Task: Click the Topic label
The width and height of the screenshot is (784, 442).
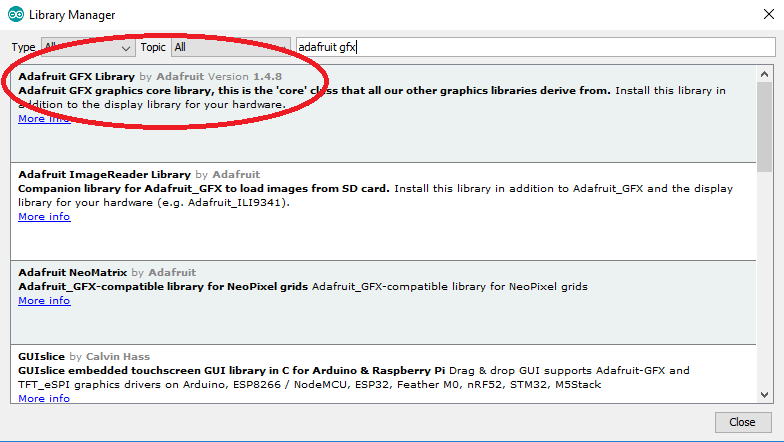Action: (x=152, y=47)
